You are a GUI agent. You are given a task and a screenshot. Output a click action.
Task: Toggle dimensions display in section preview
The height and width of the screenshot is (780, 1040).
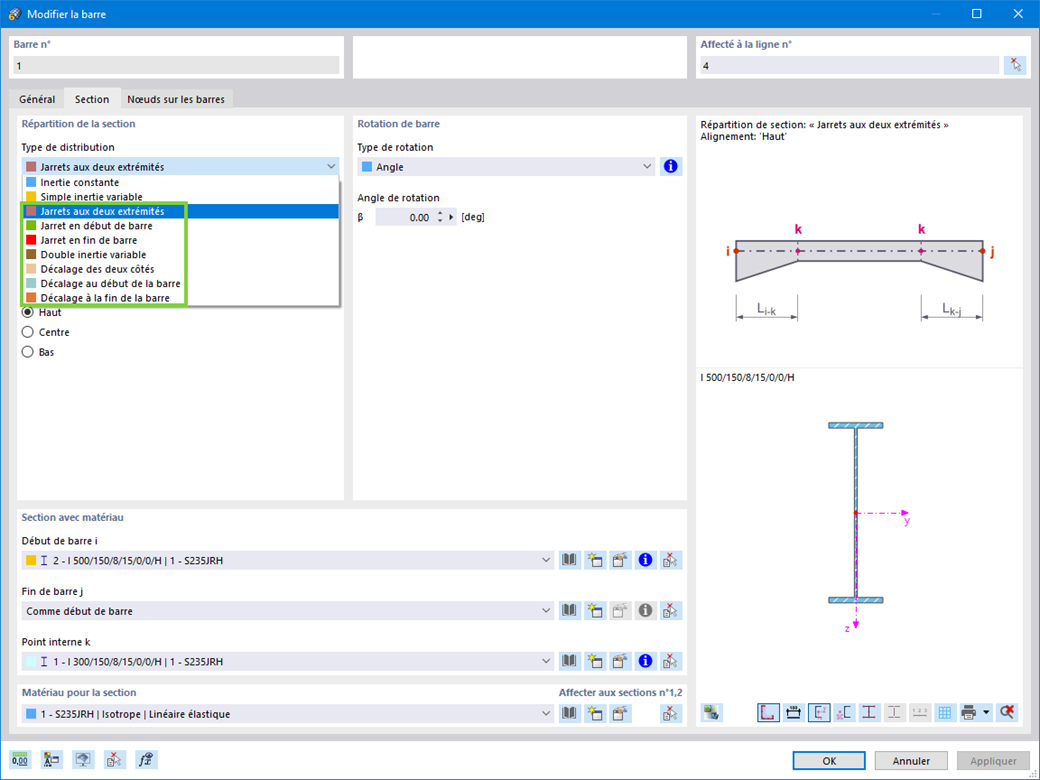793,713
